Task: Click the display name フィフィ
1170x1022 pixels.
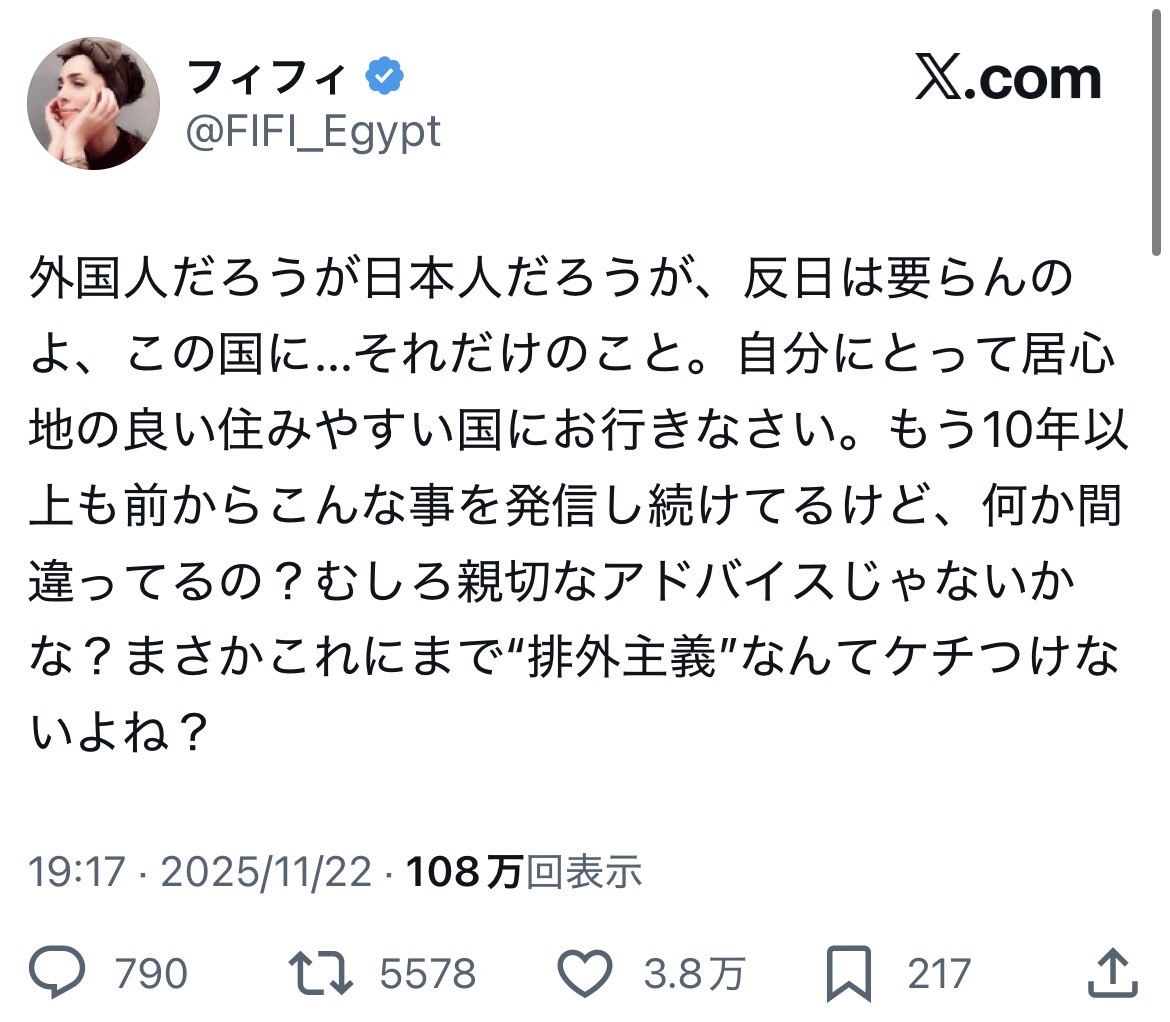Action: (x=269, y=77)
